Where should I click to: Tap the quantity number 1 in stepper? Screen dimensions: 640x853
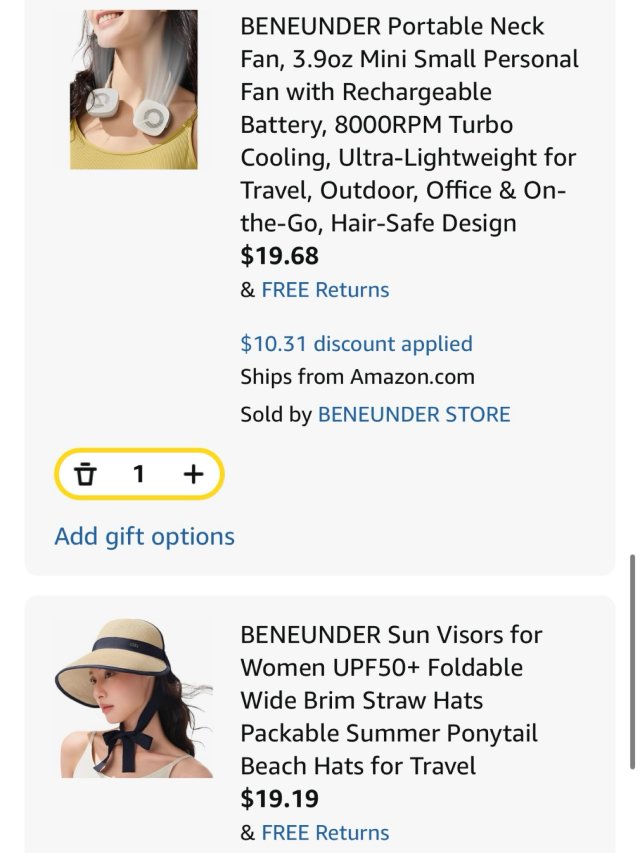(139, 474)
